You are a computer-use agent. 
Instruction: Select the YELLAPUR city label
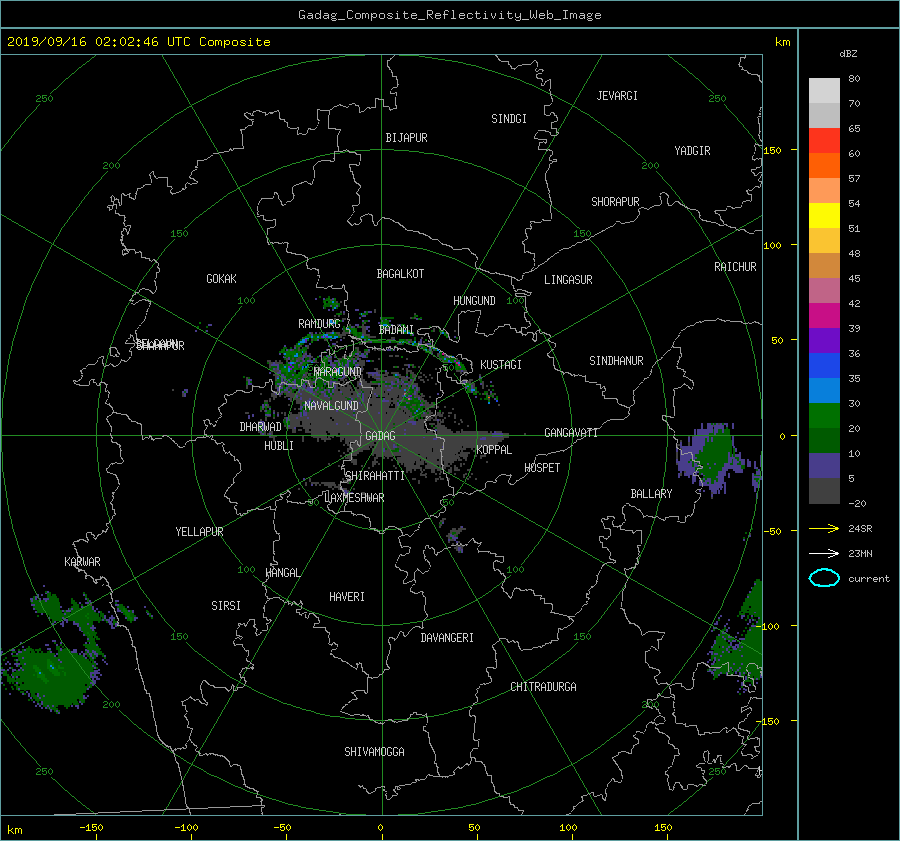(199, 532)
